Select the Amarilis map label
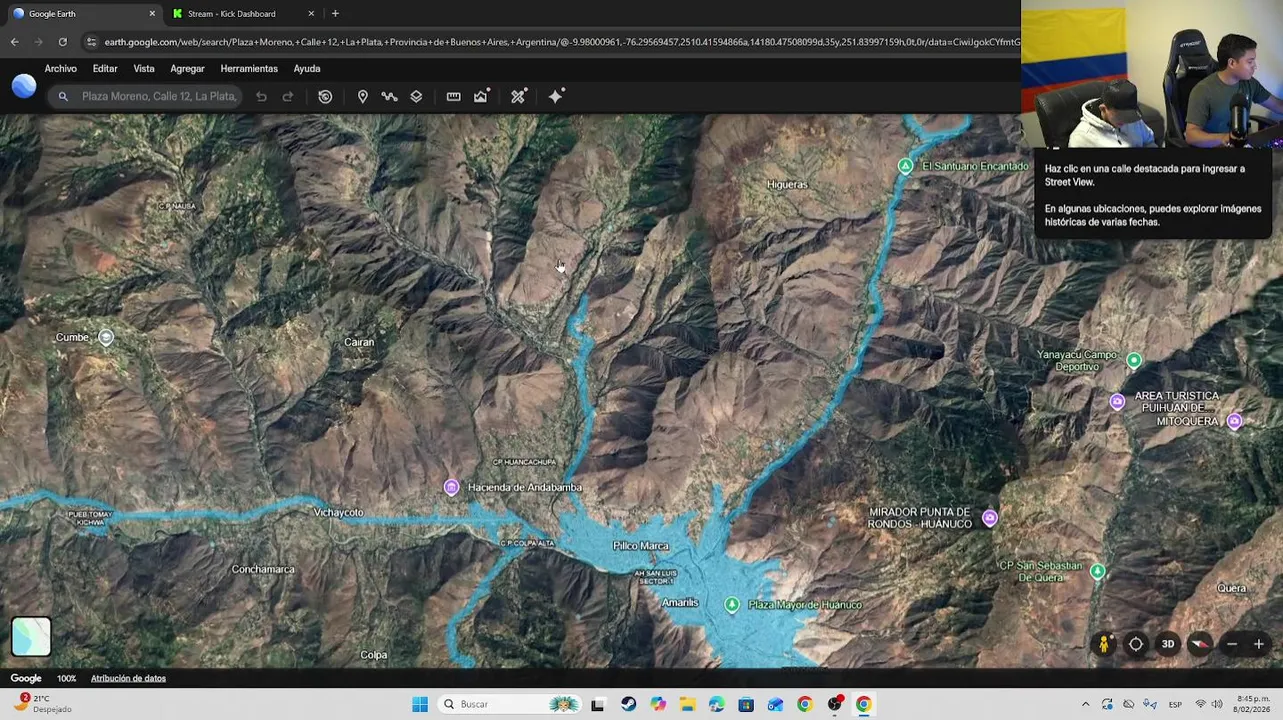 click(680, 603)
